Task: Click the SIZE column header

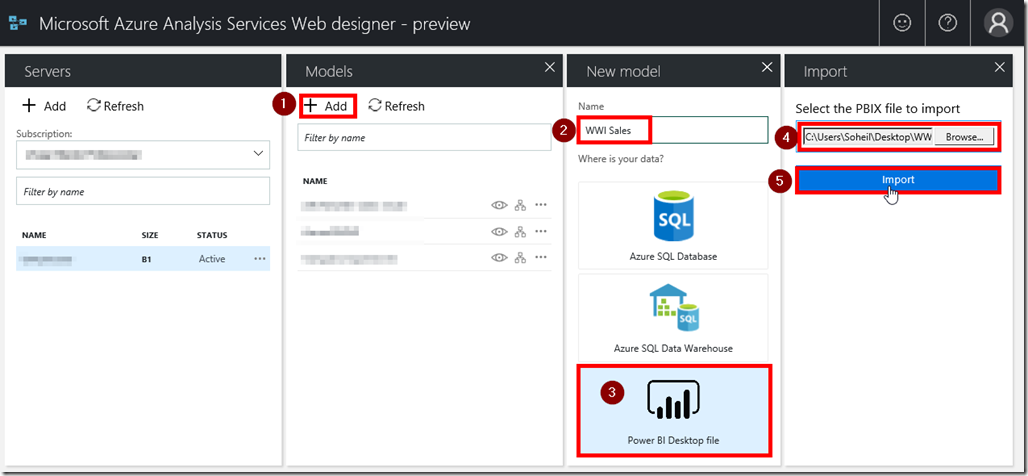Action: [x=149, y=235]
